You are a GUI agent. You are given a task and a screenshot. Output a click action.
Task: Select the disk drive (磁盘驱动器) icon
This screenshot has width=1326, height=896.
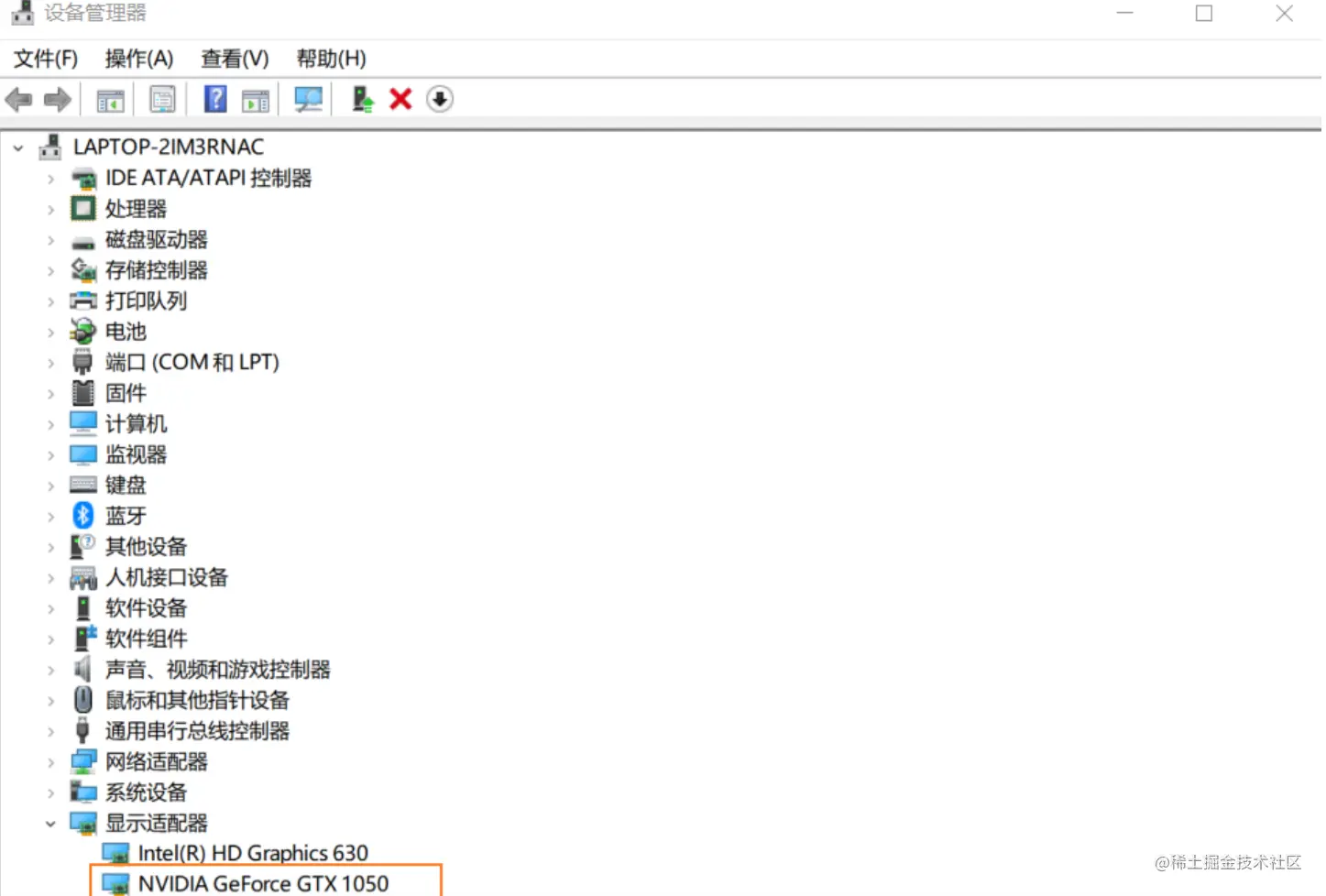tap(83, 242)
